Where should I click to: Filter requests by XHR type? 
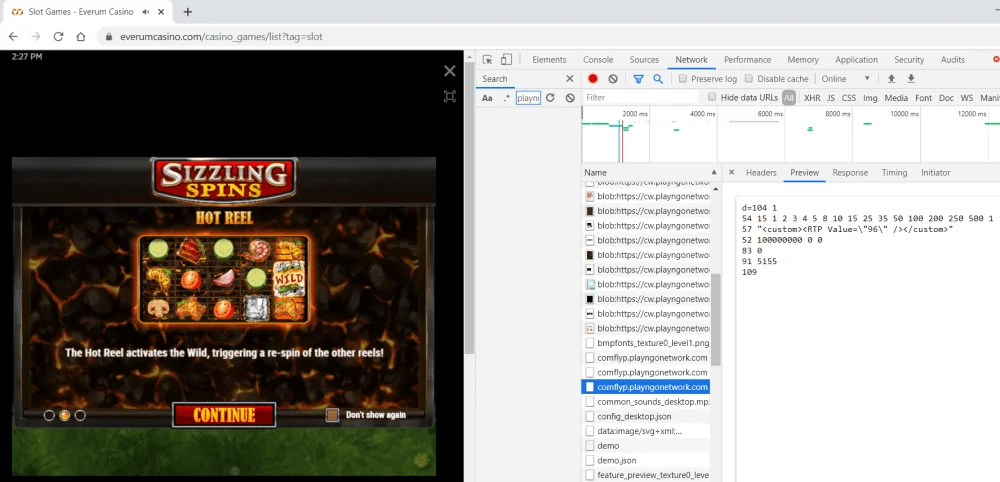(812, 98)
